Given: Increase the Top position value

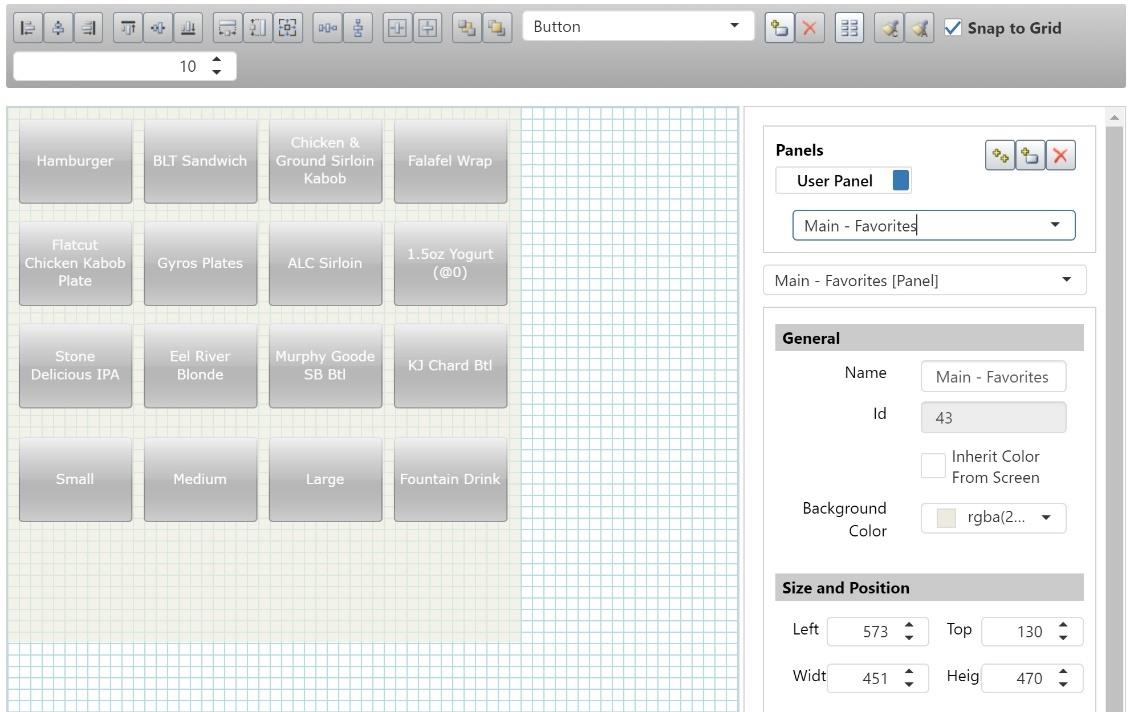Looking at the screenshot, I should 1064,625.
